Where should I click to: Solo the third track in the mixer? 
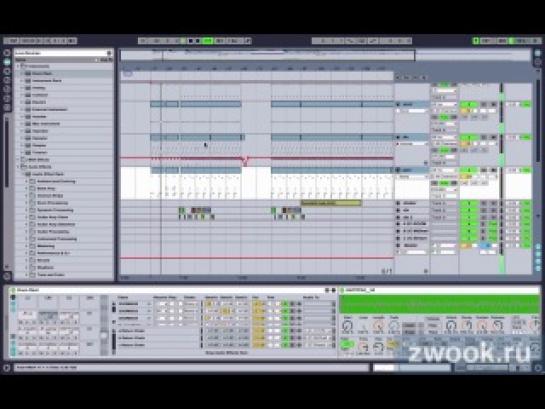click(x=484, y=170)
